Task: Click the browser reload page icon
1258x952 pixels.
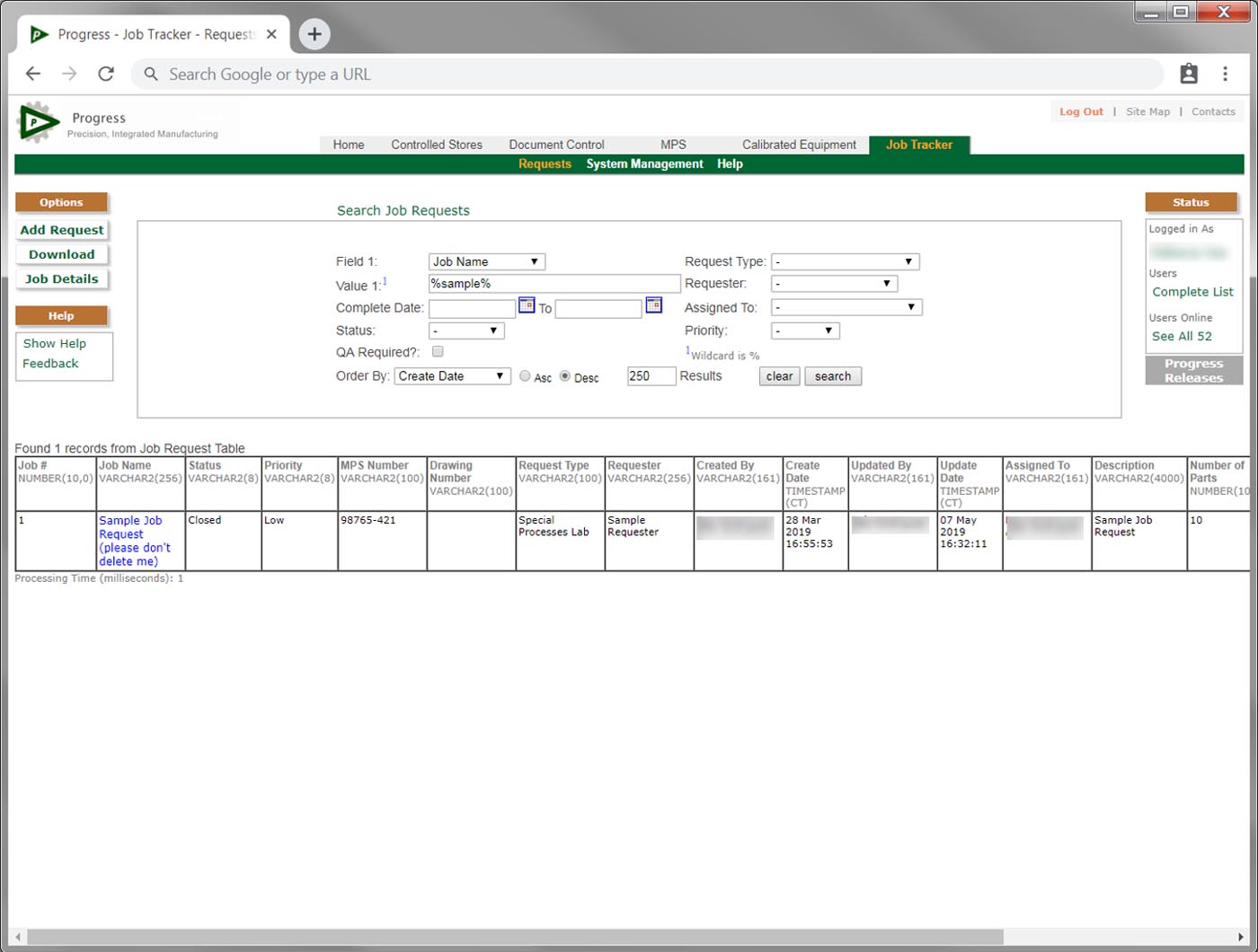Action: point(106,75)
